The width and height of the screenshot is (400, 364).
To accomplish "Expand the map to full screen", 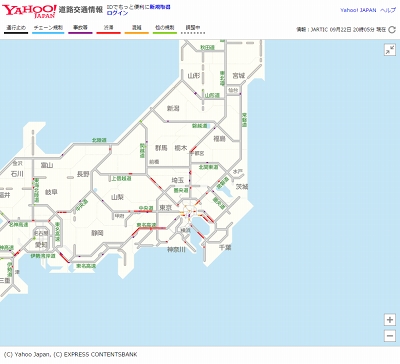I will click(390, 50).
